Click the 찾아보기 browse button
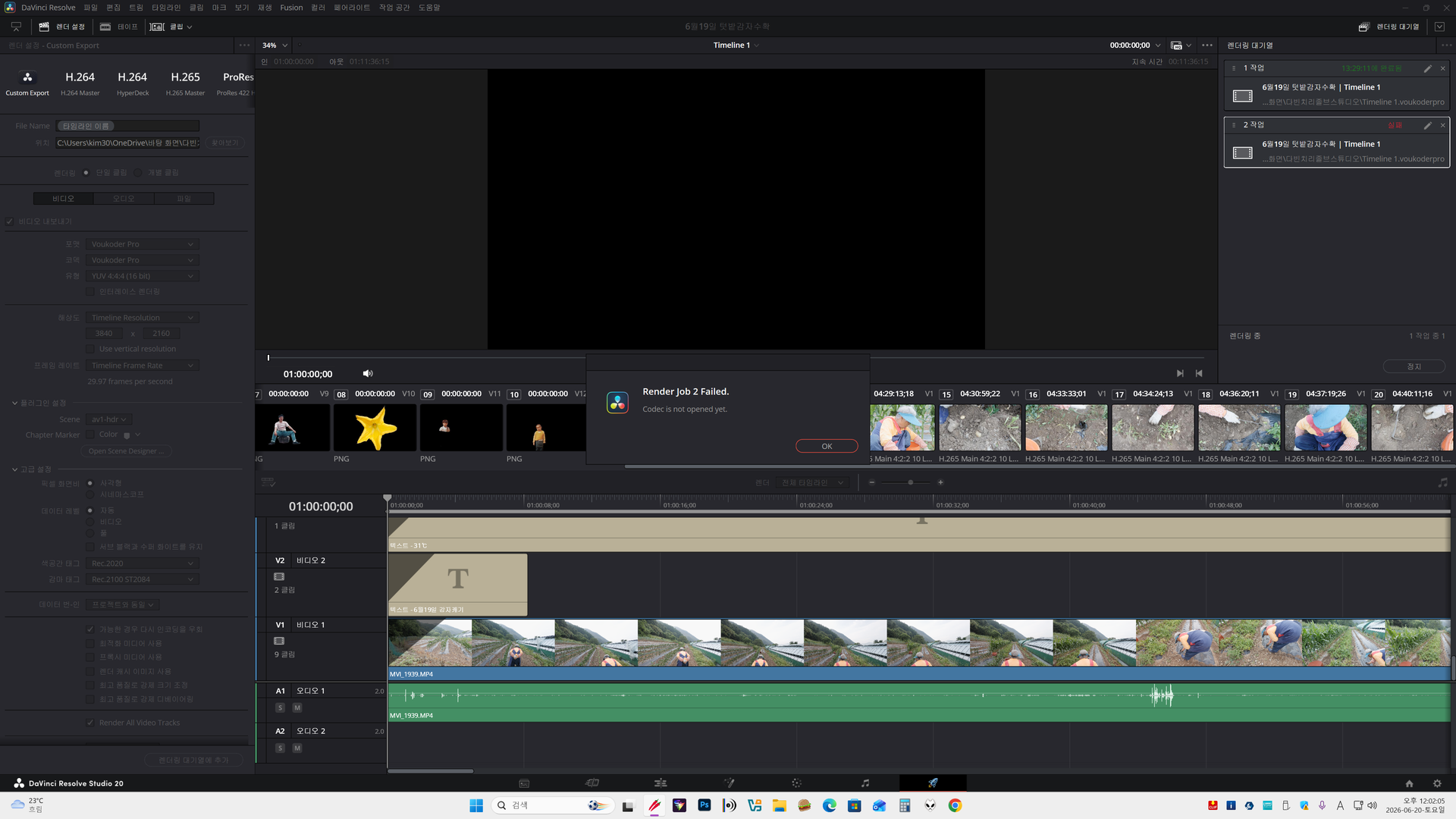The height and width of the screenshot is (819, 1456). tap(225, 143)
